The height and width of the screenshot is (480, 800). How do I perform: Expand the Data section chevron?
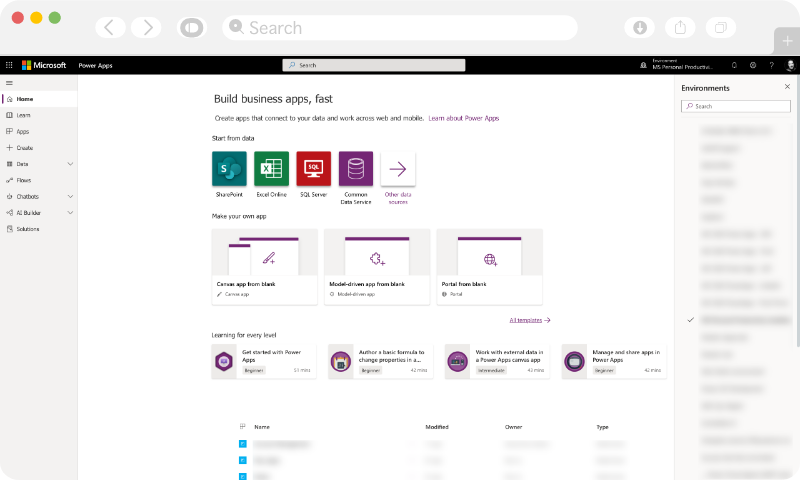pyautogui.click(x=70, y=164)
